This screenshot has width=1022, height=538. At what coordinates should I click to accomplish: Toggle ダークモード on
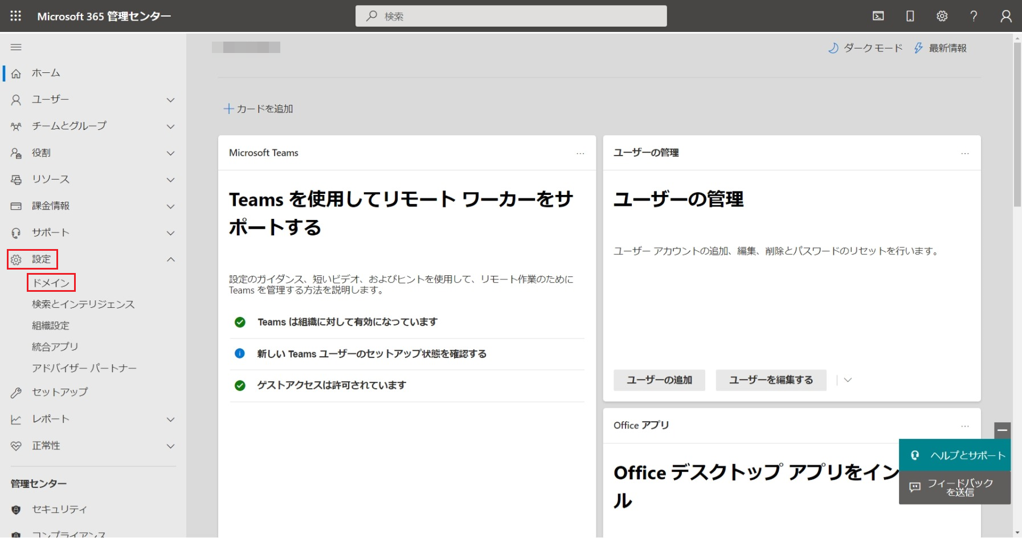[x=865, y=48]
